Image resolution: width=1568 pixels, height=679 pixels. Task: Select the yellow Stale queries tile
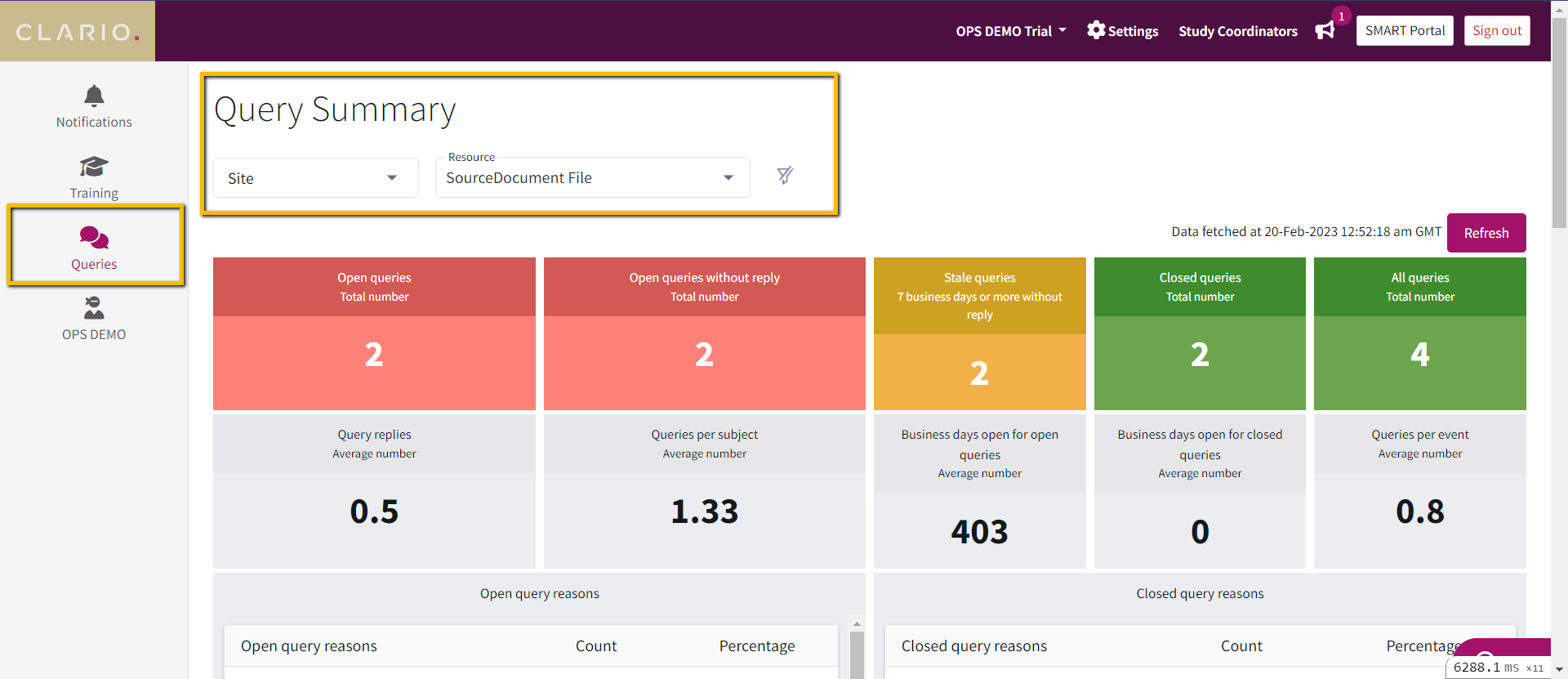[x=979, y=333]
